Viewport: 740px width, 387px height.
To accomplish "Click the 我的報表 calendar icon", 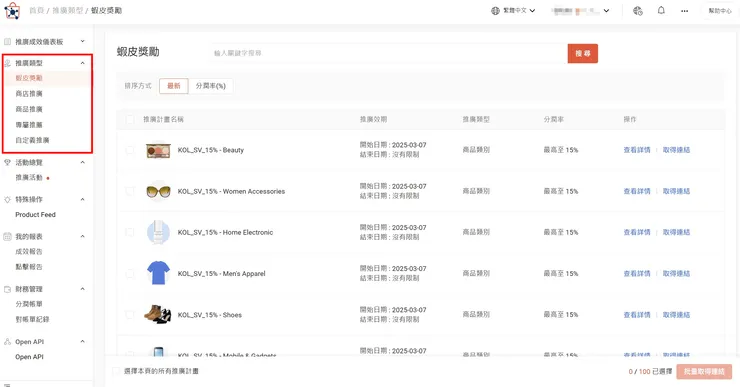I will [x=8, y=236].
